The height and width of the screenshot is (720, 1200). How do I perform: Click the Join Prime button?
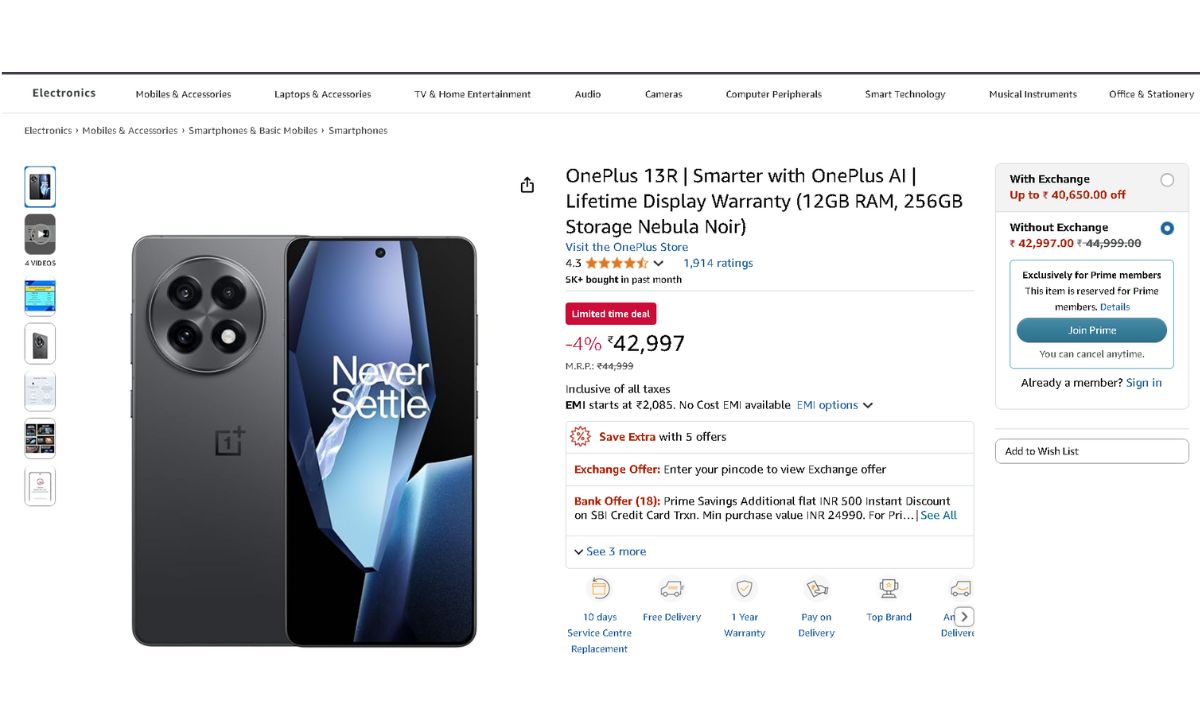tap(1091, 330)
